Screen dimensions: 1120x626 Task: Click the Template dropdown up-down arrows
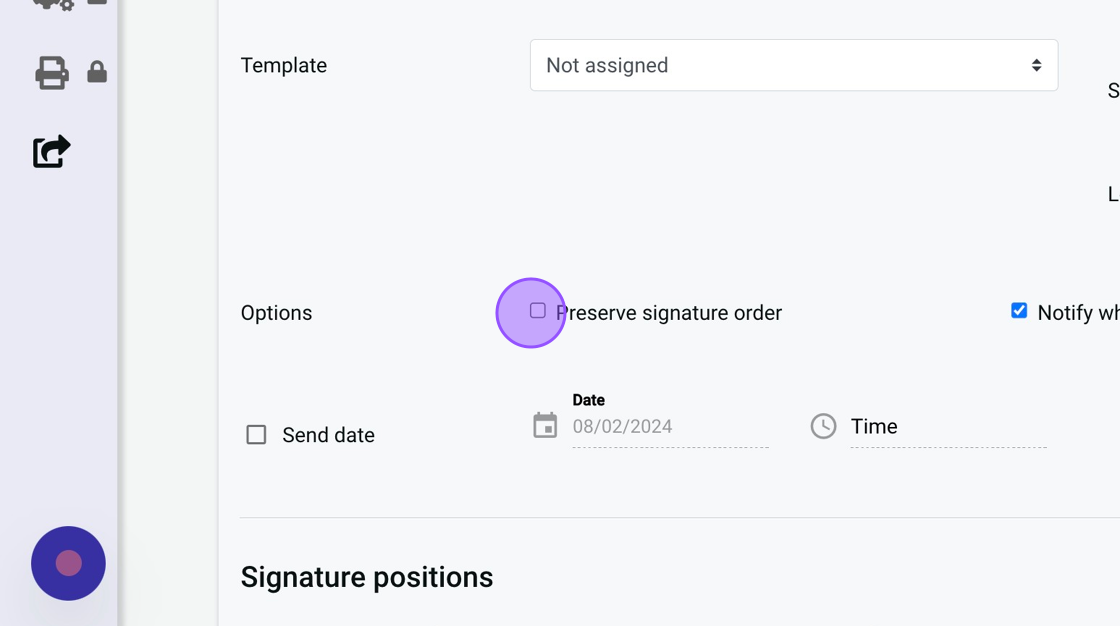(x=1036, y=66)
